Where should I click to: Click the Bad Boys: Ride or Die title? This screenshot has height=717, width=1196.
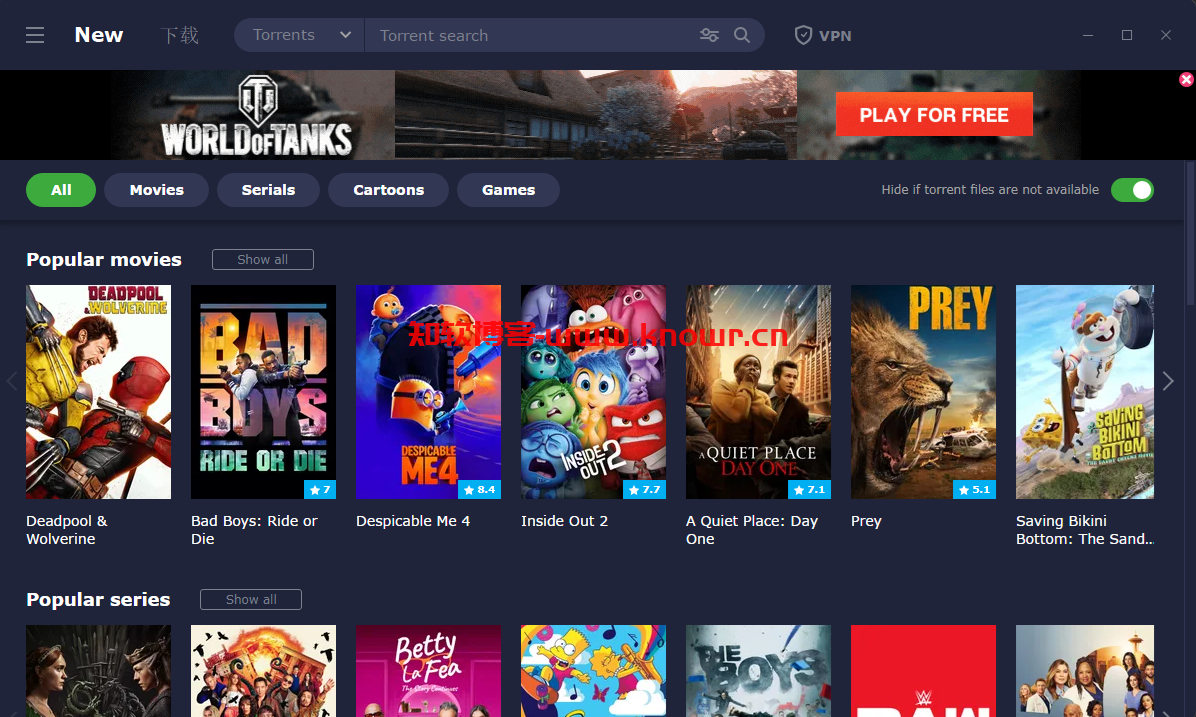pyautogui.click(x=254, y=529)
